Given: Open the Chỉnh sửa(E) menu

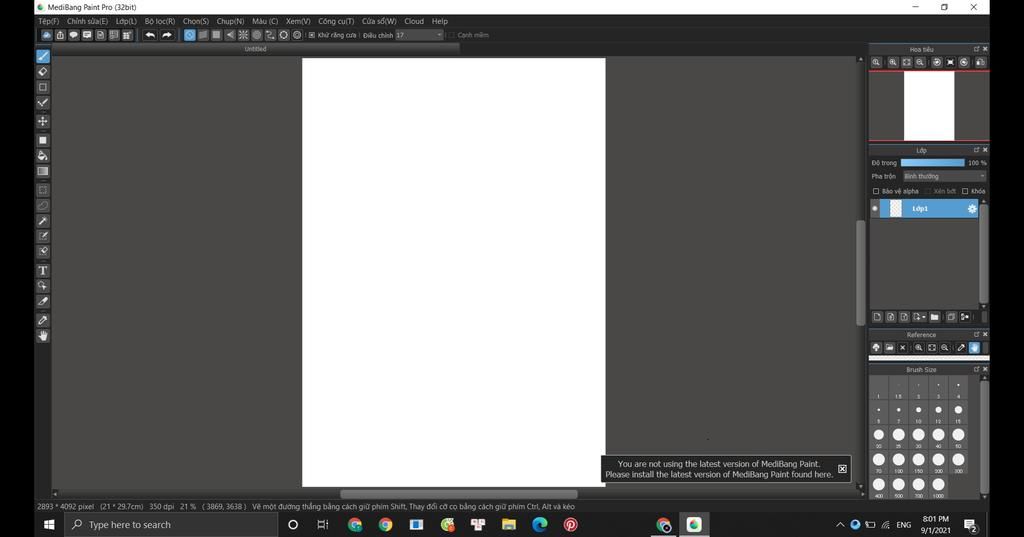Looking at the screenshot, I should point(88,21).
